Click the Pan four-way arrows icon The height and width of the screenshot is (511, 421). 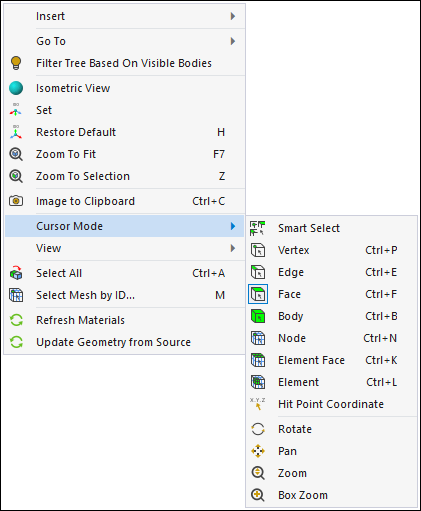click(258, 451)
